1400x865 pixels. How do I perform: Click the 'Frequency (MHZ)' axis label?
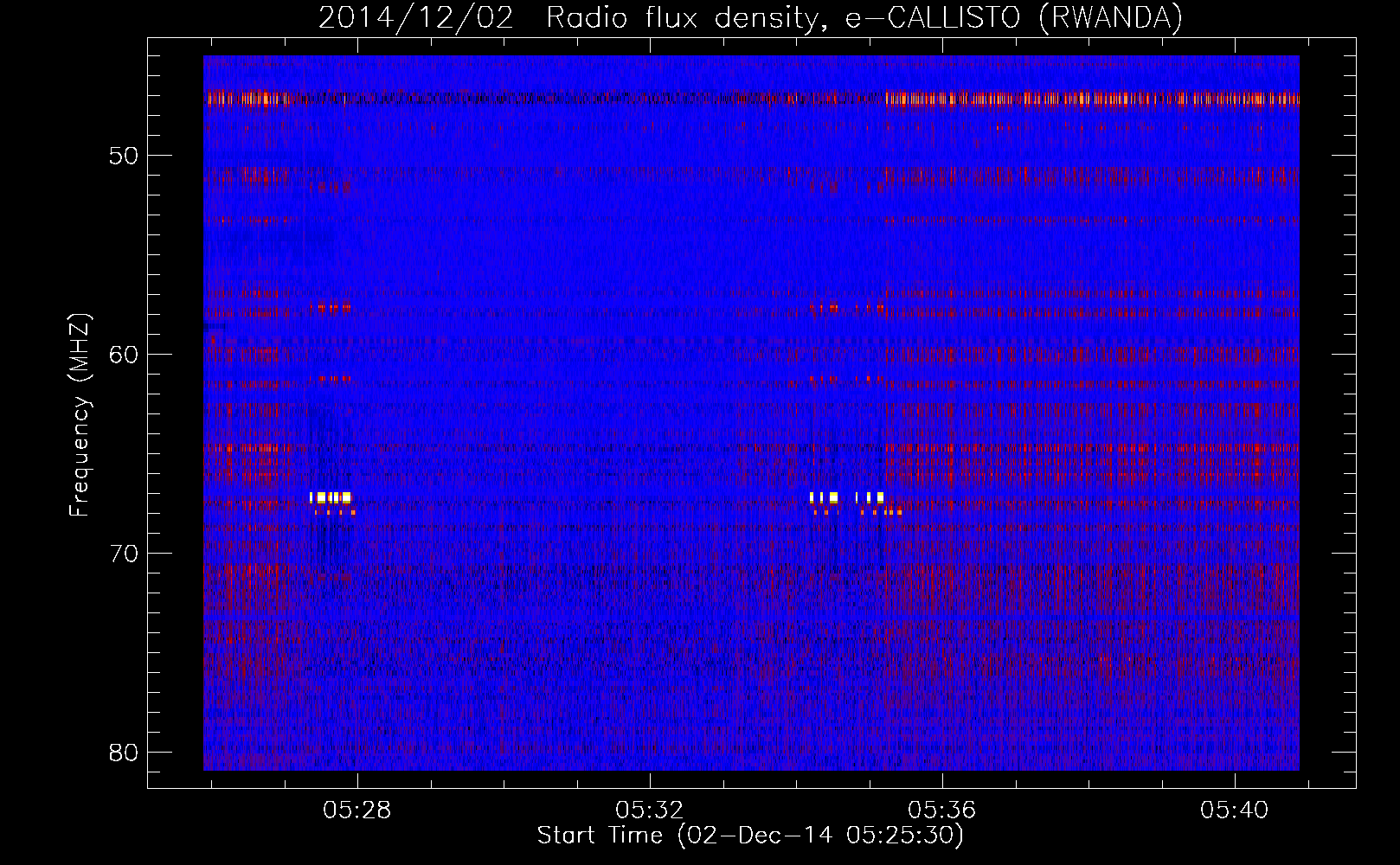(79, 414)
